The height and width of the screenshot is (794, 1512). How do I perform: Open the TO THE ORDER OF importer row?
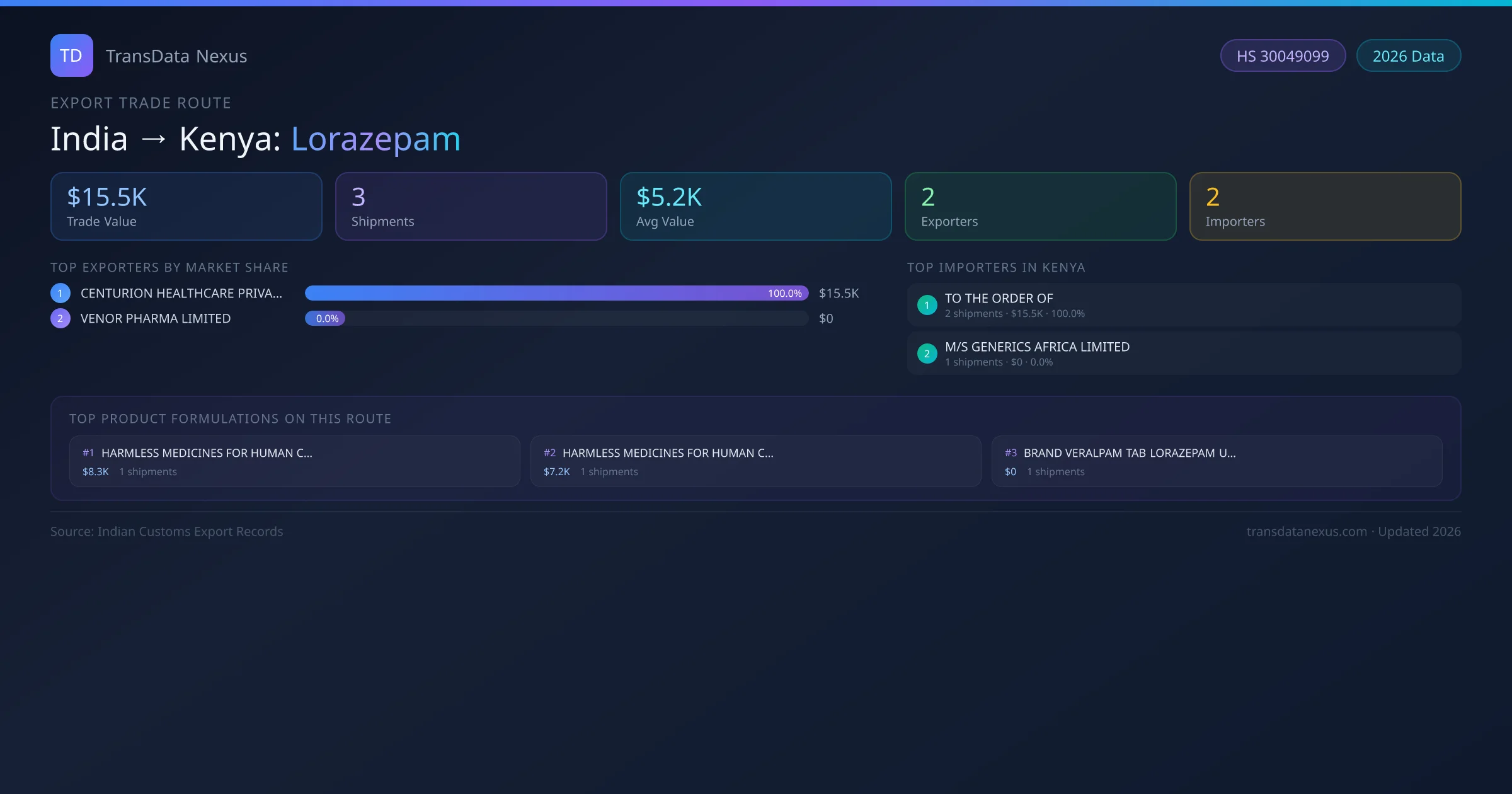click(1183, 305)
